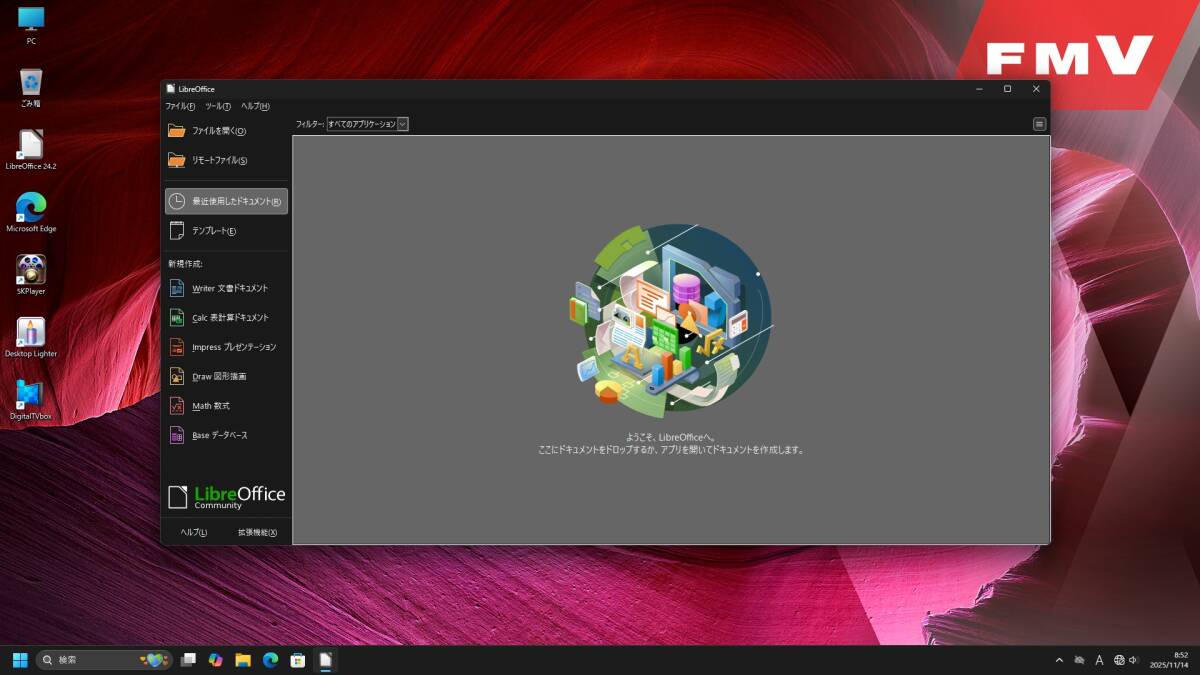Expand the hidden icons chevron in system tray
Screen dimensions: 1200x675
point(1058,660)
